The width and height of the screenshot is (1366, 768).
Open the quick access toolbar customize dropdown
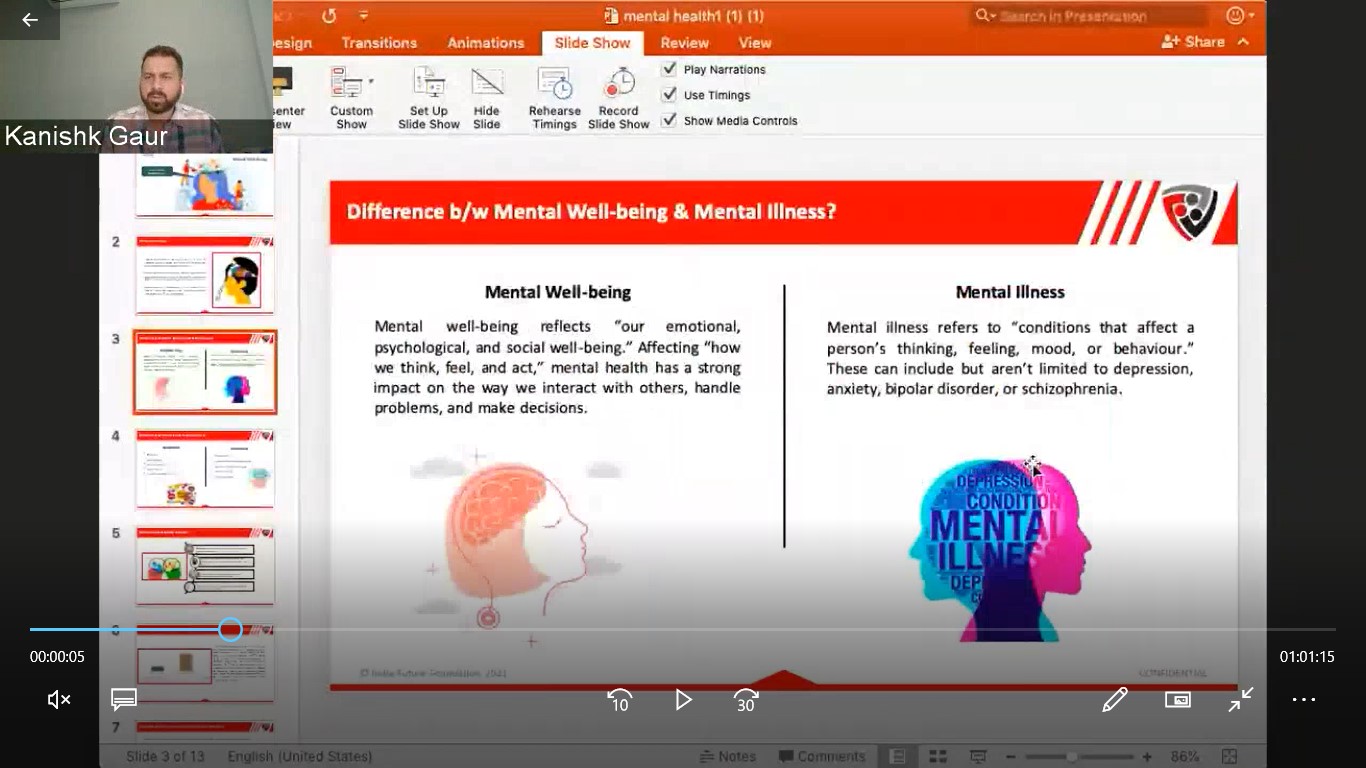click(363, 16)
